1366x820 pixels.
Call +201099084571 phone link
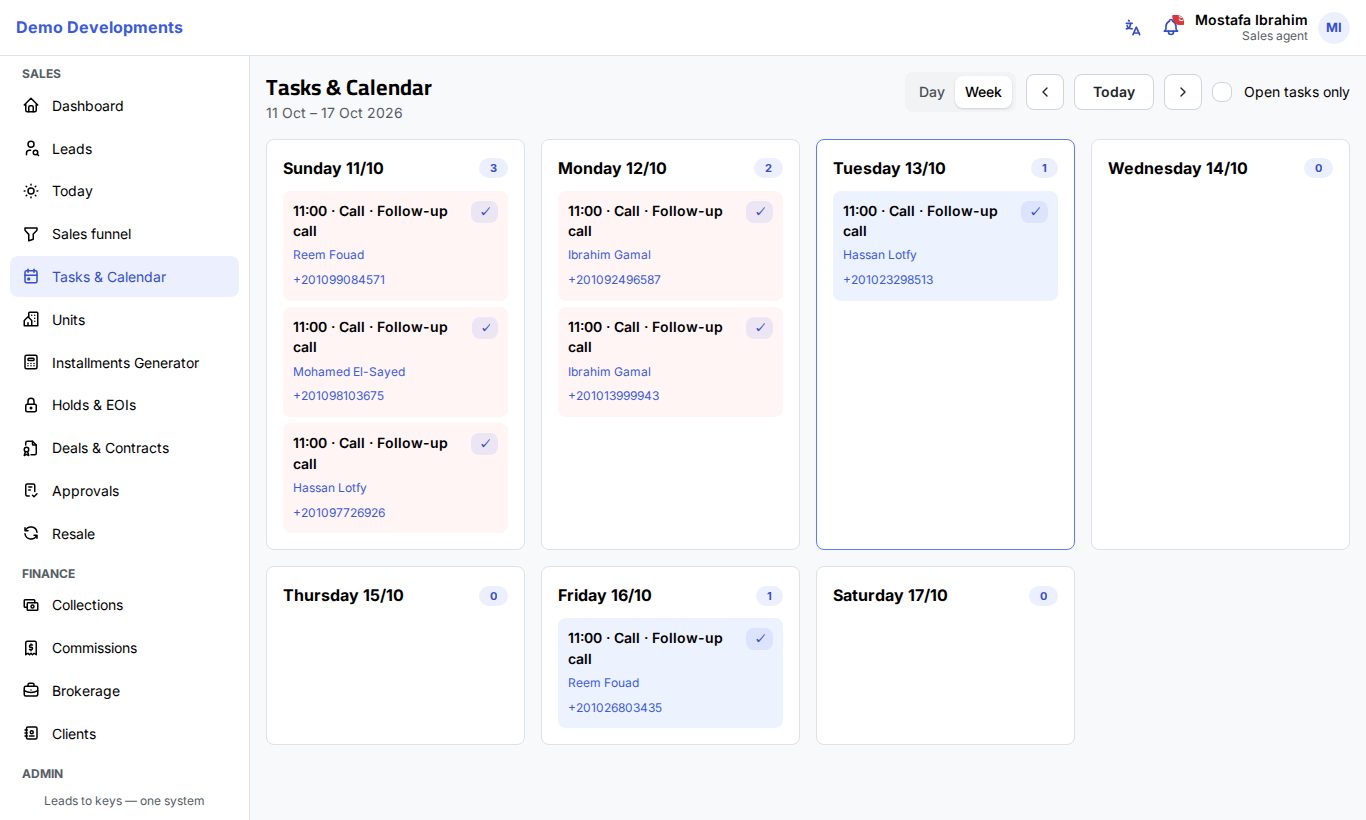click(x=339, y=280)
